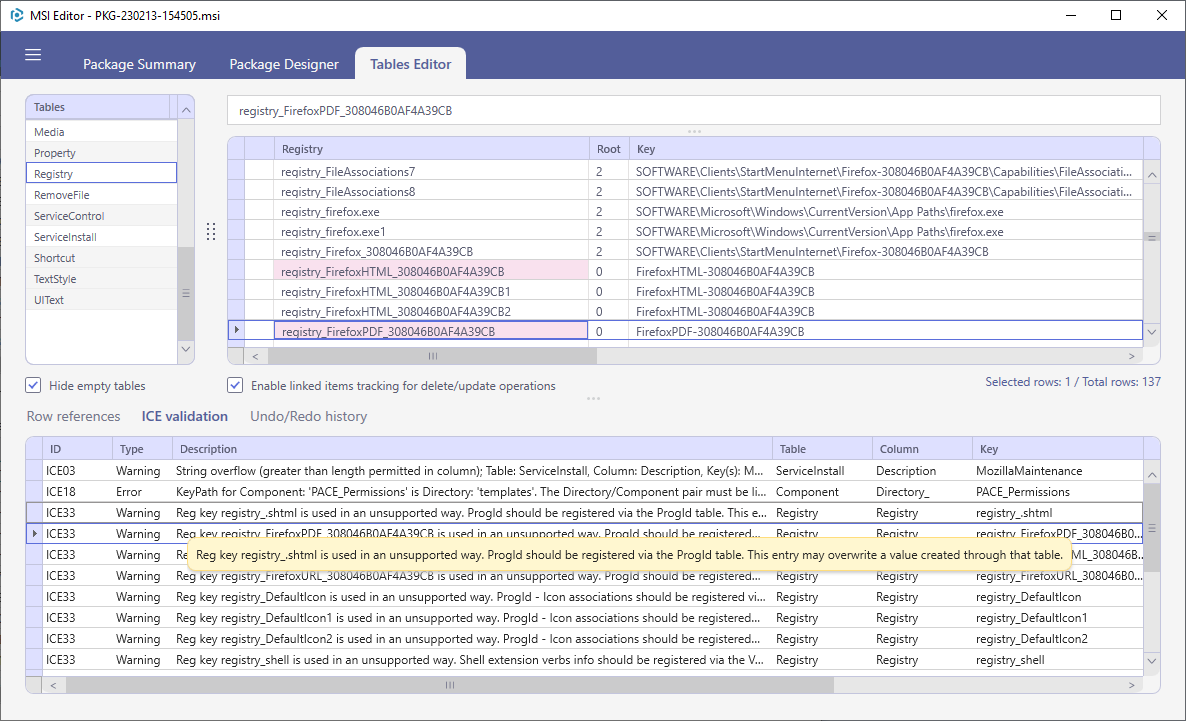Click the horizontal splitter dots below checkboxes
This screenshot has height=721, width=1186.
(x=593, y=398)
